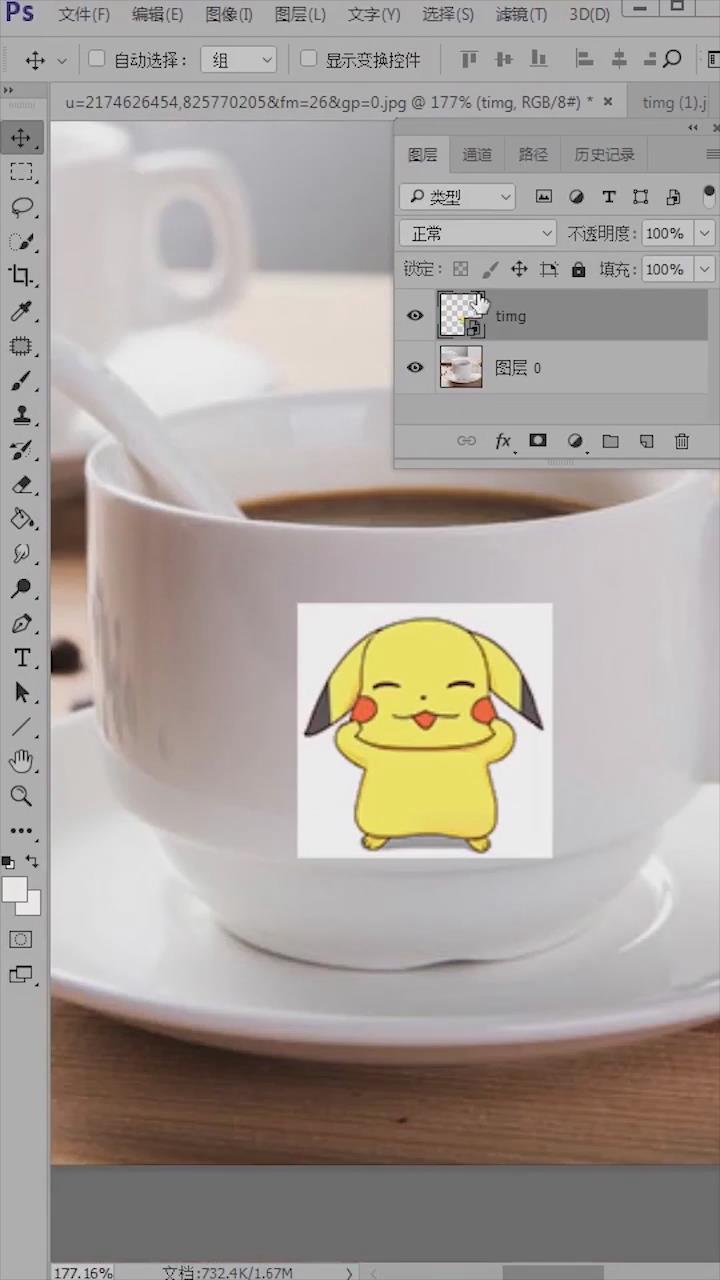The image size is (720, 1280).
Task: Toggle adjustment layer filter
Action: tap(576, 197)
